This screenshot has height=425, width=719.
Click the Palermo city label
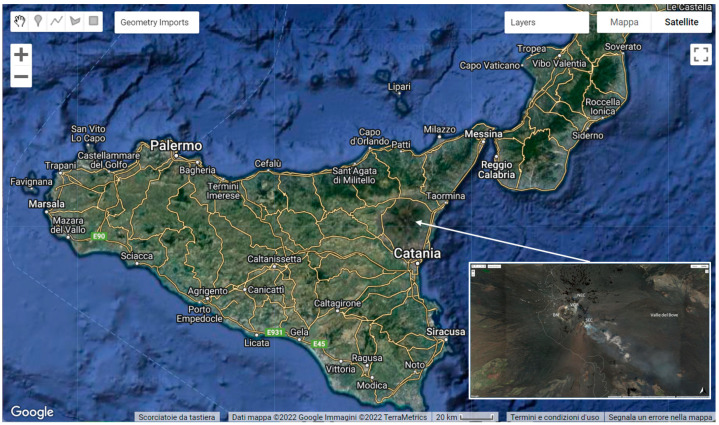click(175, 145)
